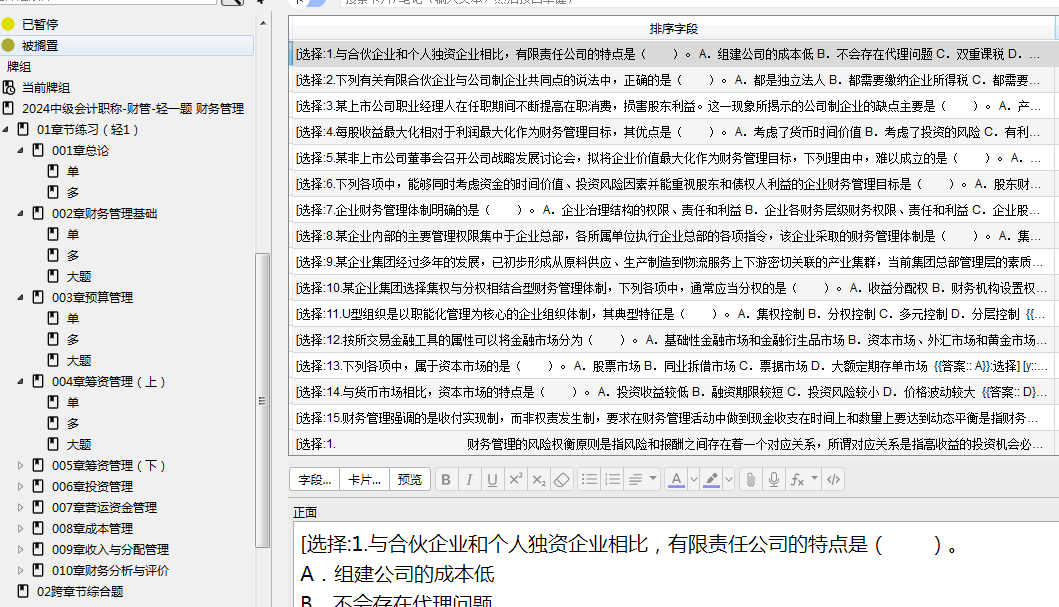Select row 选择:6 about 资金的时间价值
1059x607 pixels.
tap(673, 184)
